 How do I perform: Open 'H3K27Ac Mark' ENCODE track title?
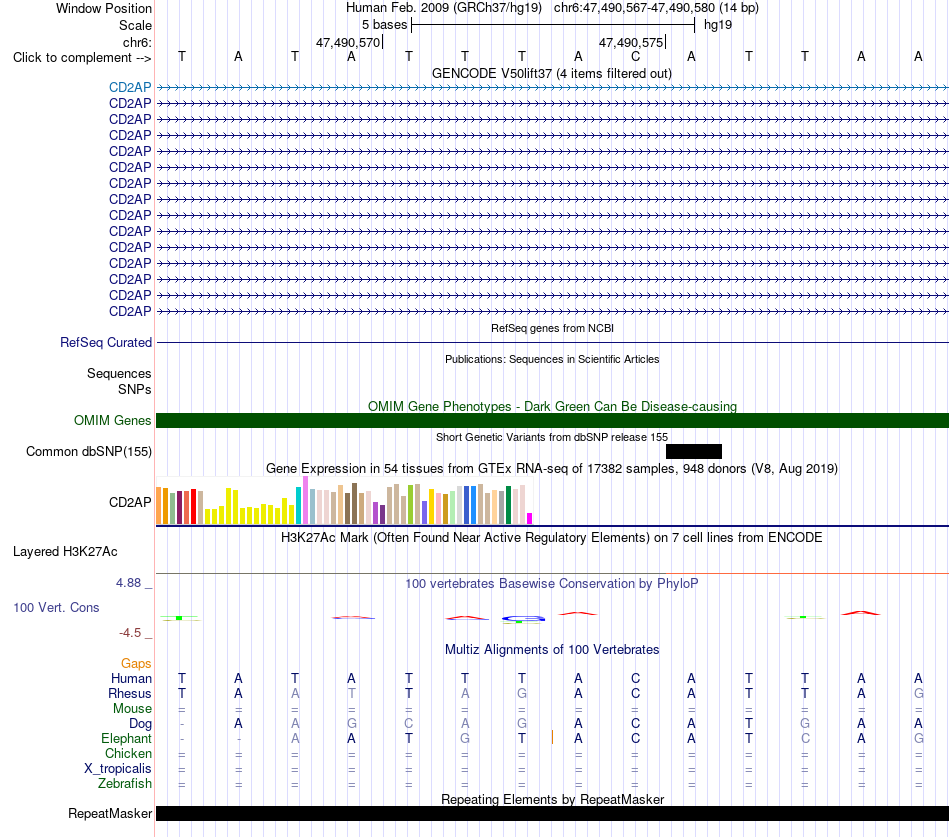tap(552, 538)
